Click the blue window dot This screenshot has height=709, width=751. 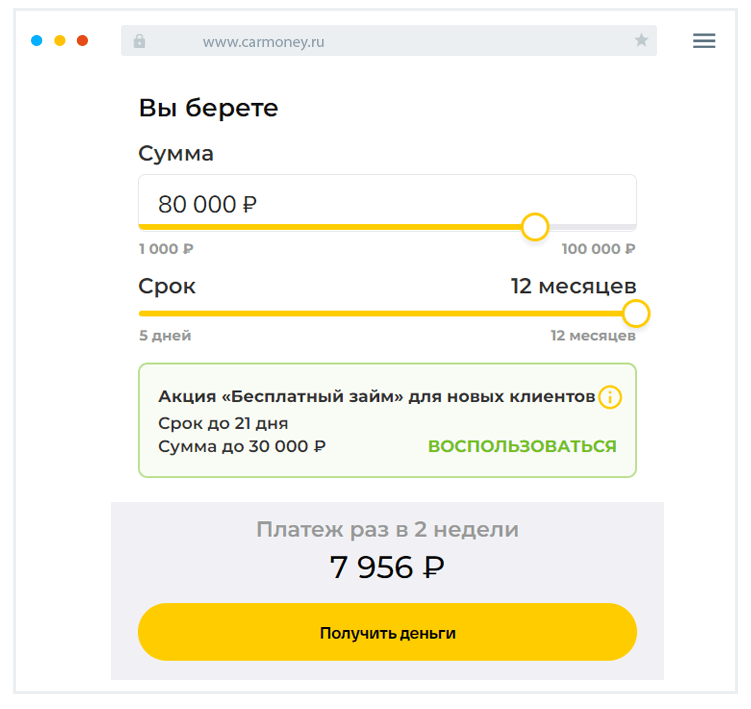[x=37, y=41]
